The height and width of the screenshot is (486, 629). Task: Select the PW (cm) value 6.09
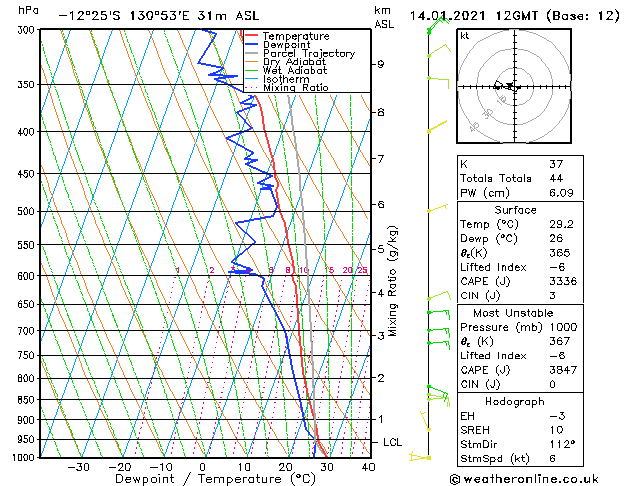[561, 193]
